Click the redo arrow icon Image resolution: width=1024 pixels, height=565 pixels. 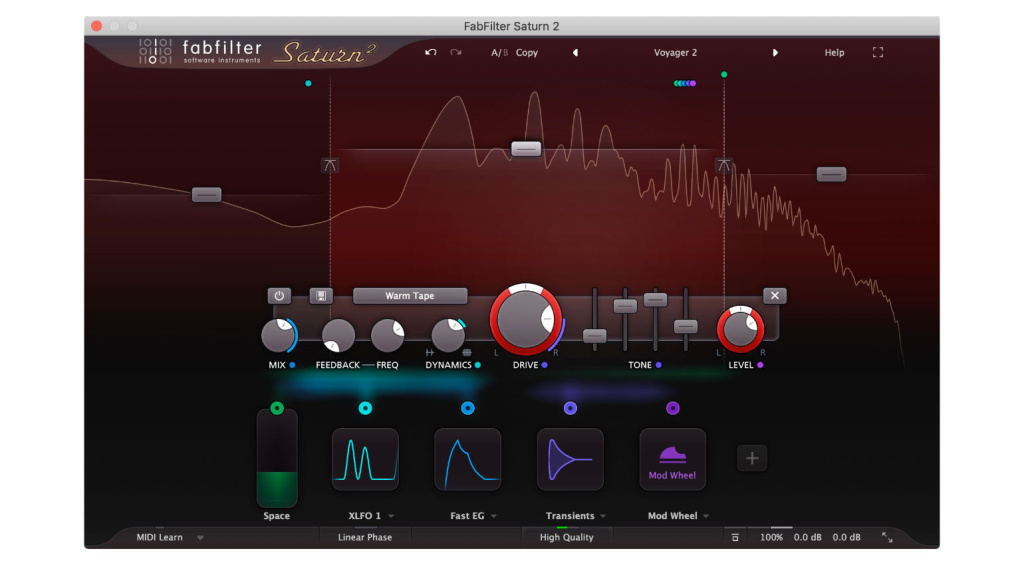pyautogui.click(x=456, y=52)
